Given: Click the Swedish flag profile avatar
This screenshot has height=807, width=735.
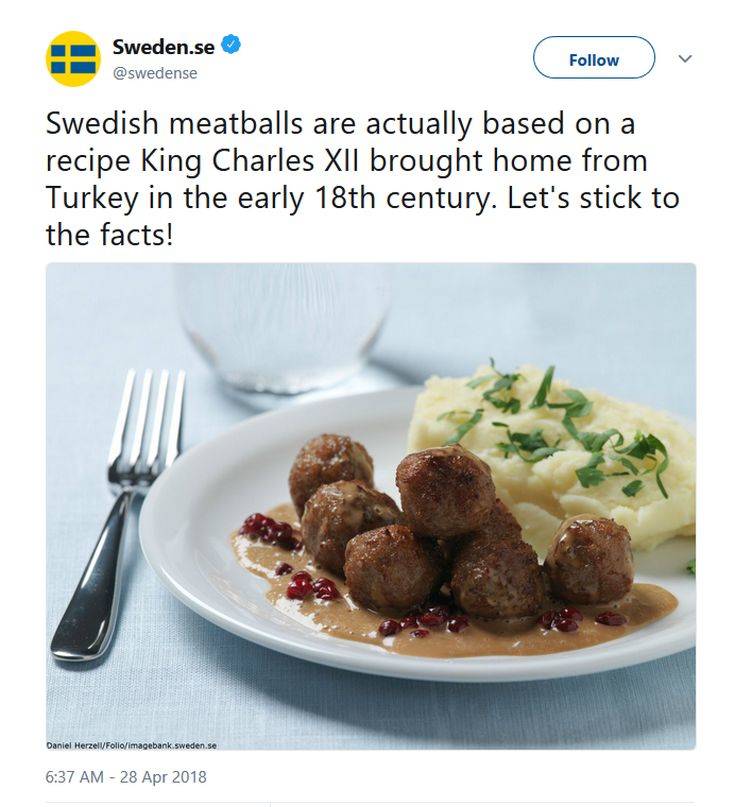Looking at the screenshot, I should click(73, 59).
